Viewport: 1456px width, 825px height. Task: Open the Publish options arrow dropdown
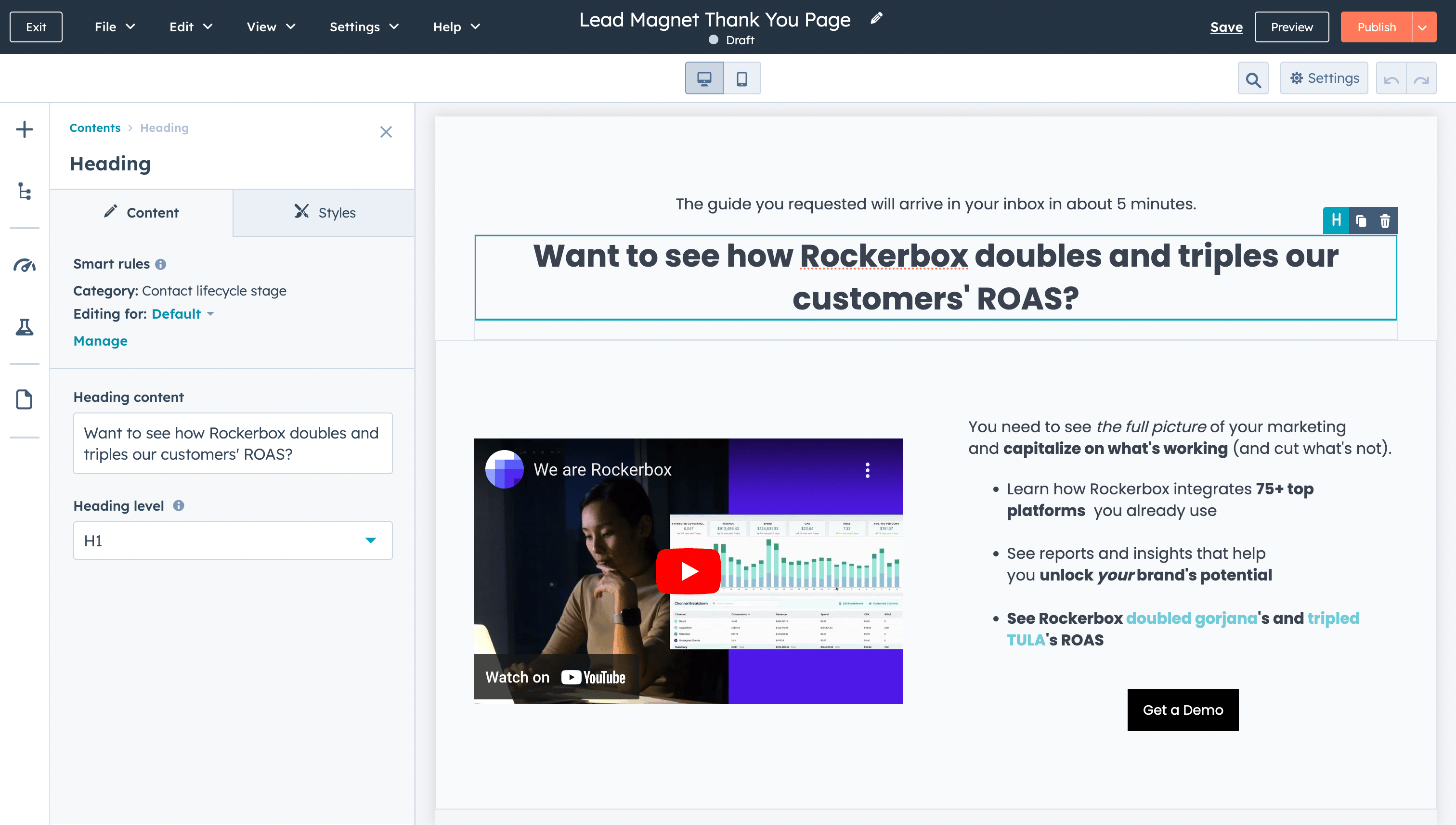click(1423, 27)
